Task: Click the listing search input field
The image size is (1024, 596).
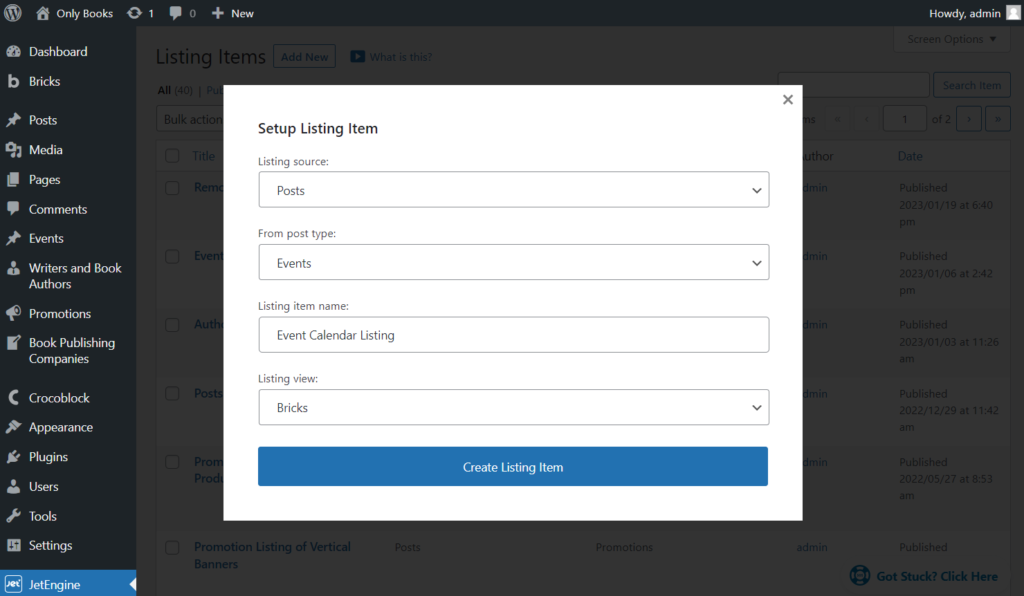Action: tap(854, 85)
